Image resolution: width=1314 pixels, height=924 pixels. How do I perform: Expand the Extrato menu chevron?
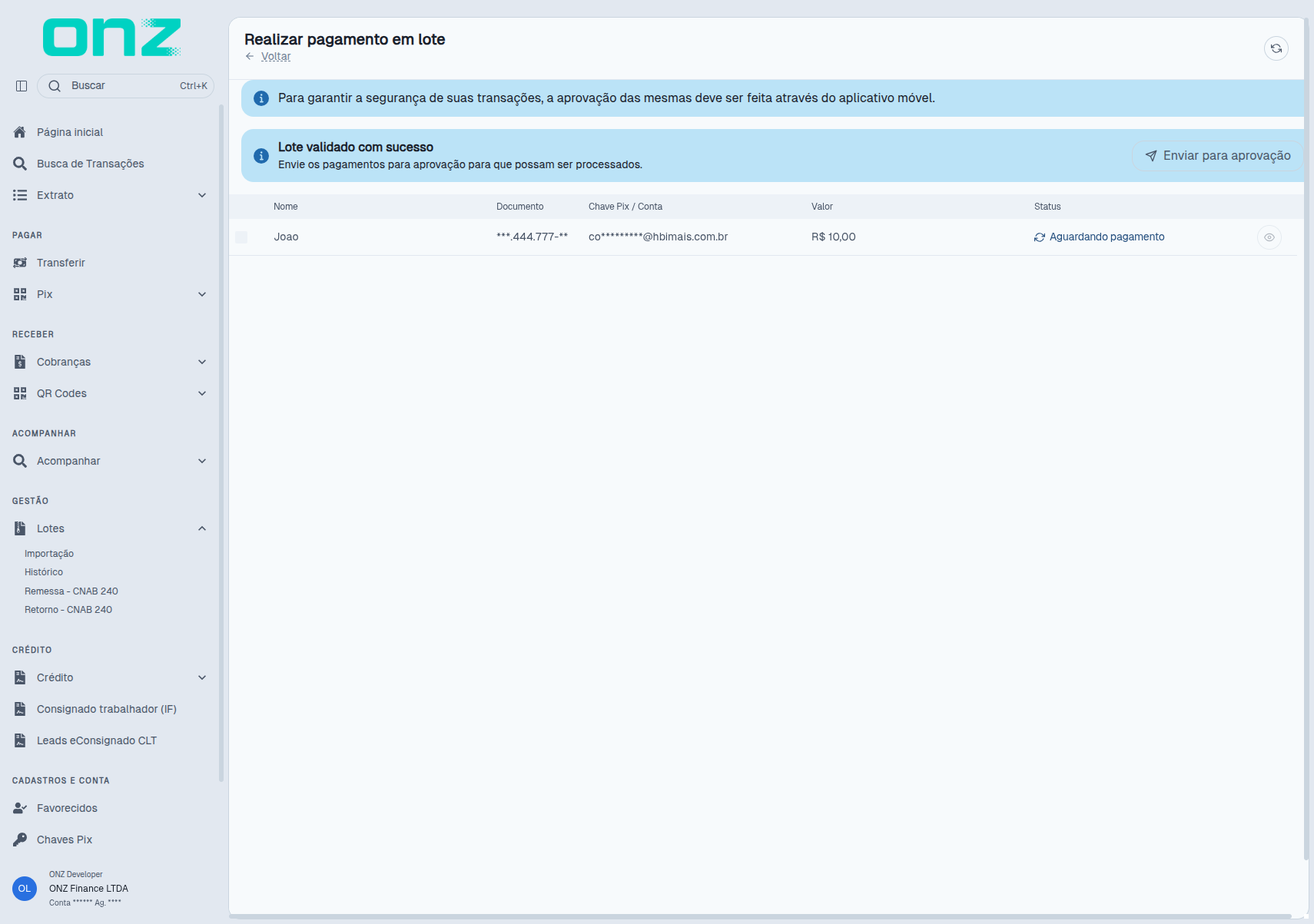pyautogui.click(x=202, y=195)
